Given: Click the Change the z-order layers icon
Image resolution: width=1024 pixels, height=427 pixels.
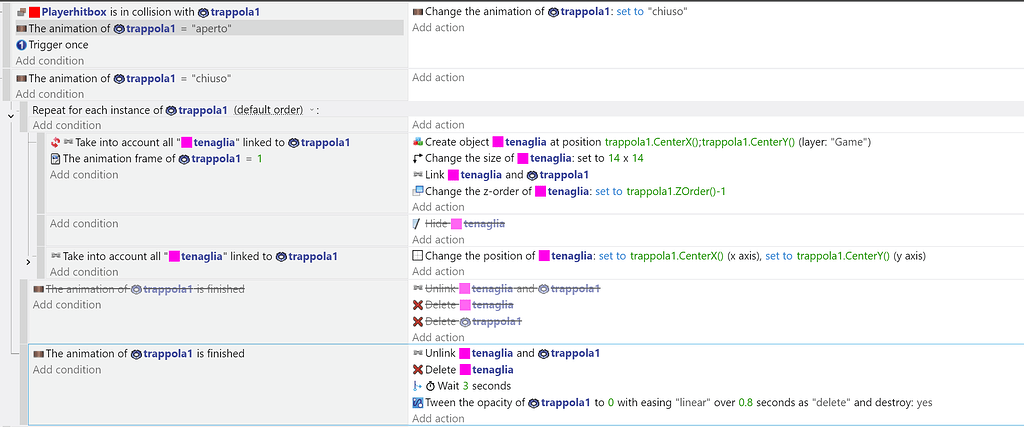Looking at the screenshot, I should tap(418, 191).
